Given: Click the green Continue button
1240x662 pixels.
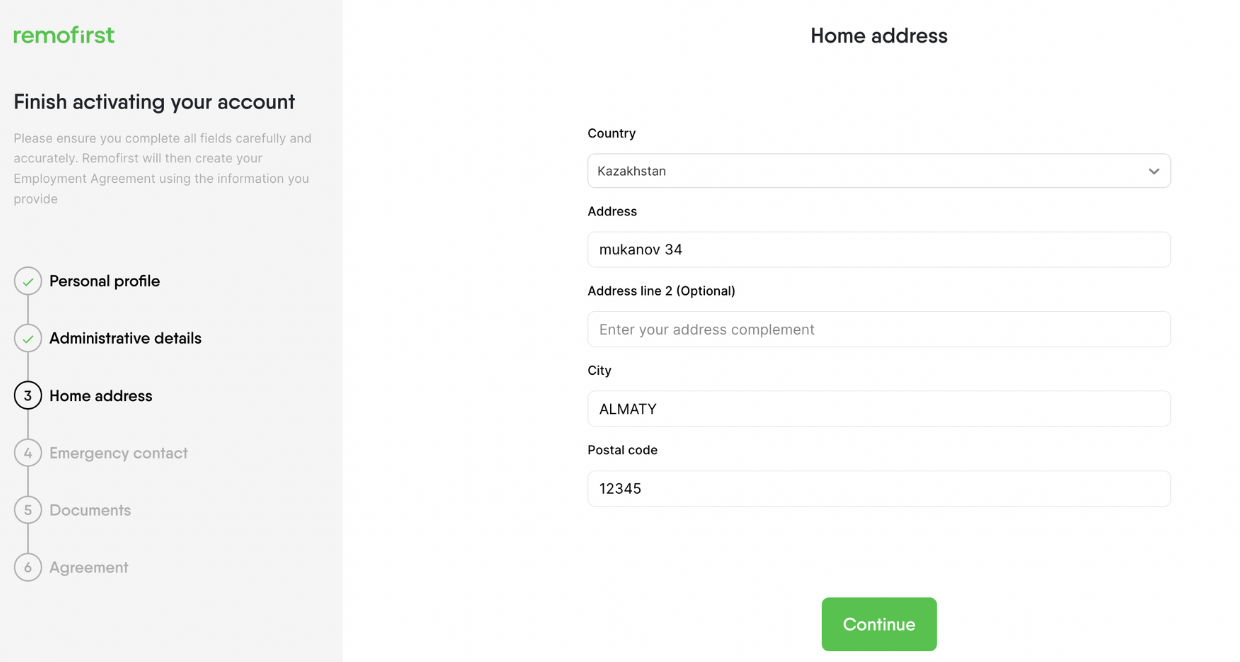Looking at the screenshot, I should [x=879, y=624].
